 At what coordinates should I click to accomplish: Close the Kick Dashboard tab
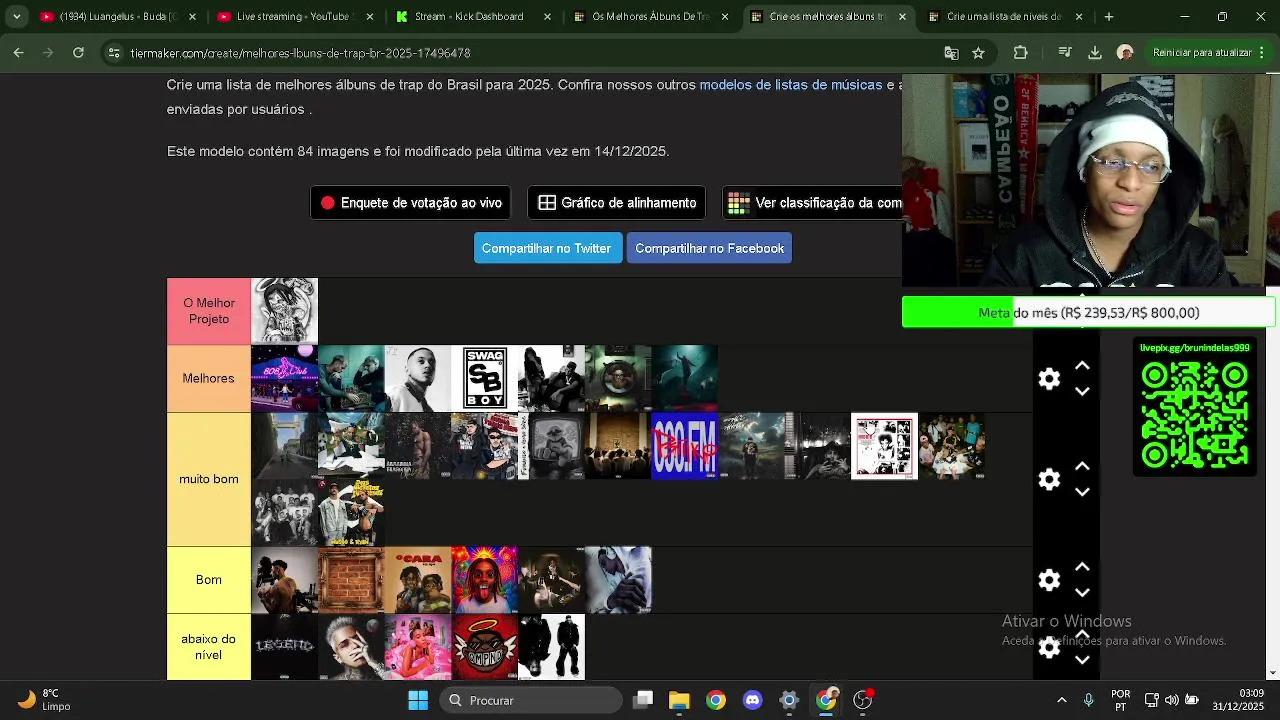tap(547, 16)
